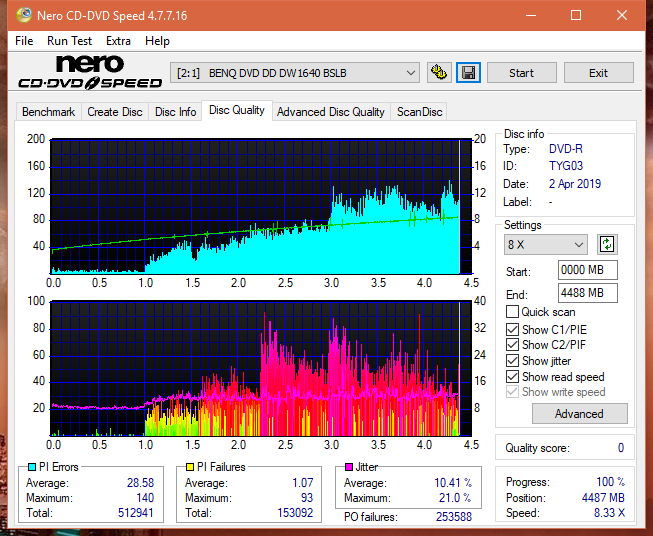Click the PI Failures jitter graph area

(x=261, y=369)
